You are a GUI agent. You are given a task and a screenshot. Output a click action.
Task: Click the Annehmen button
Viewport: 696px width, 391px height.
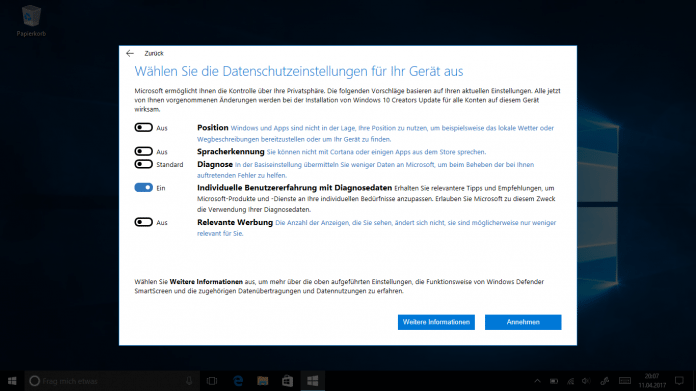point(523,322)
